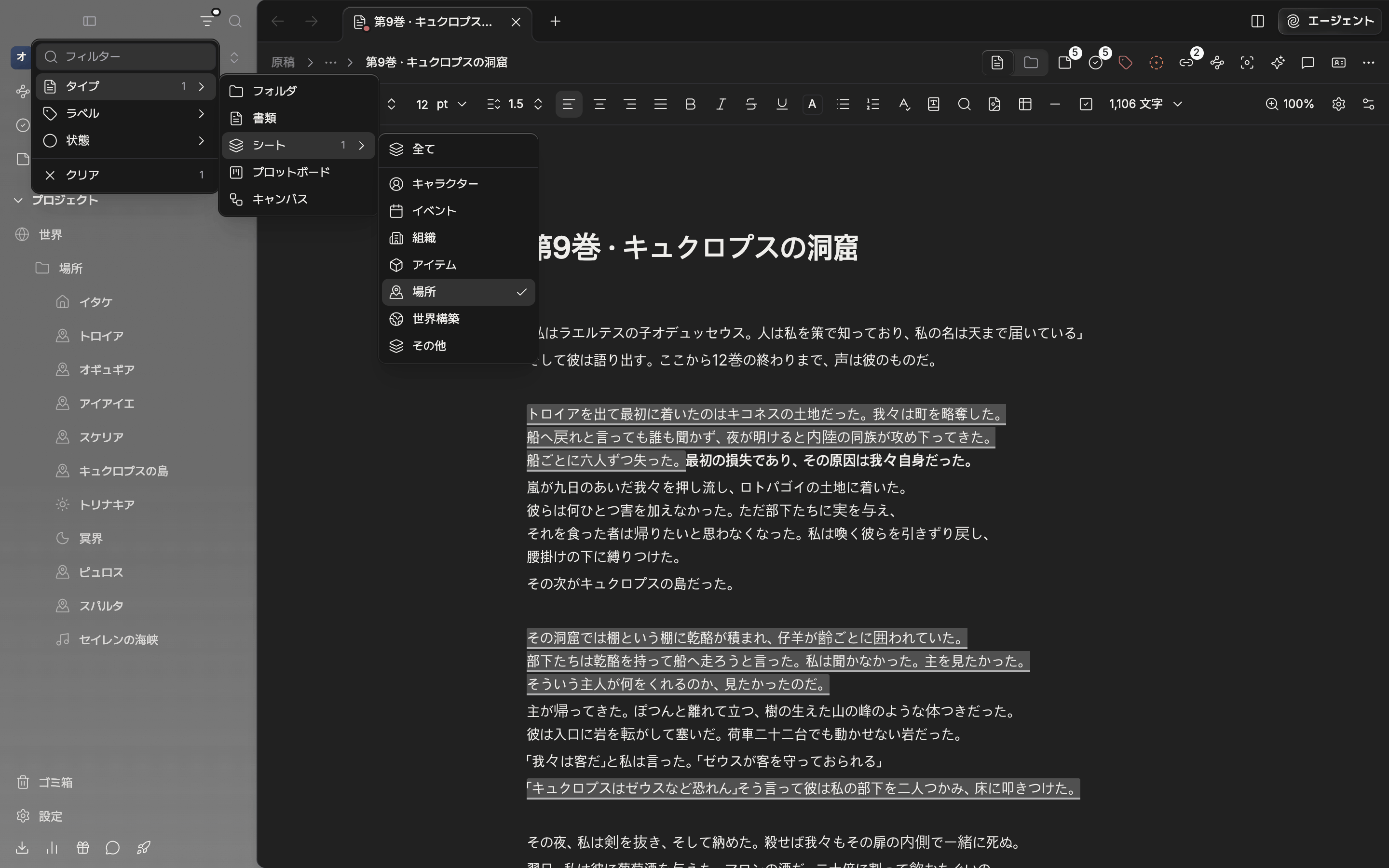Choose 書類 in type submenu
The width and height of the screenshot is (1389, 868).
click(298, 118)
